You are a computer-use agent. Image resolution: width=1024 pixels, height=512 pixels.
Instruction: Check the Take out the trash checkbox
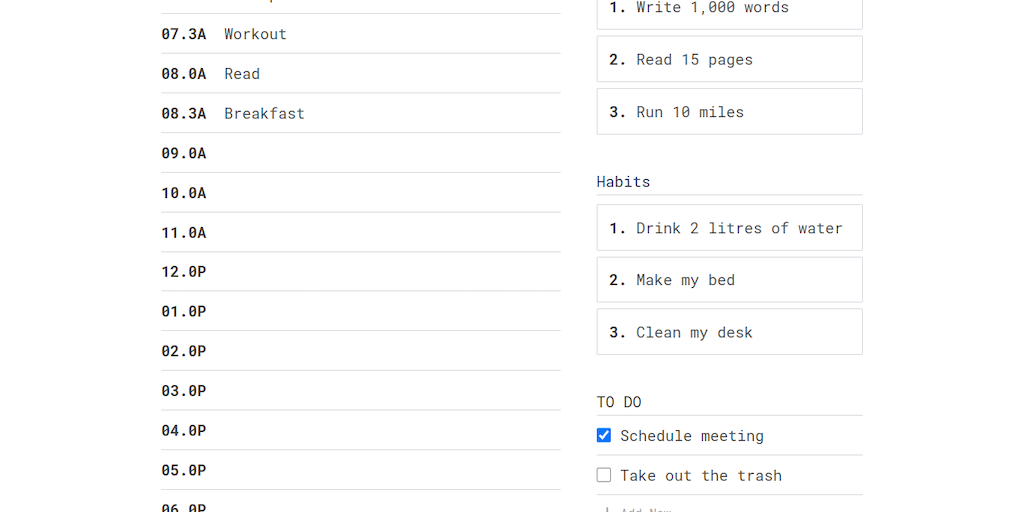pos(604,475)
